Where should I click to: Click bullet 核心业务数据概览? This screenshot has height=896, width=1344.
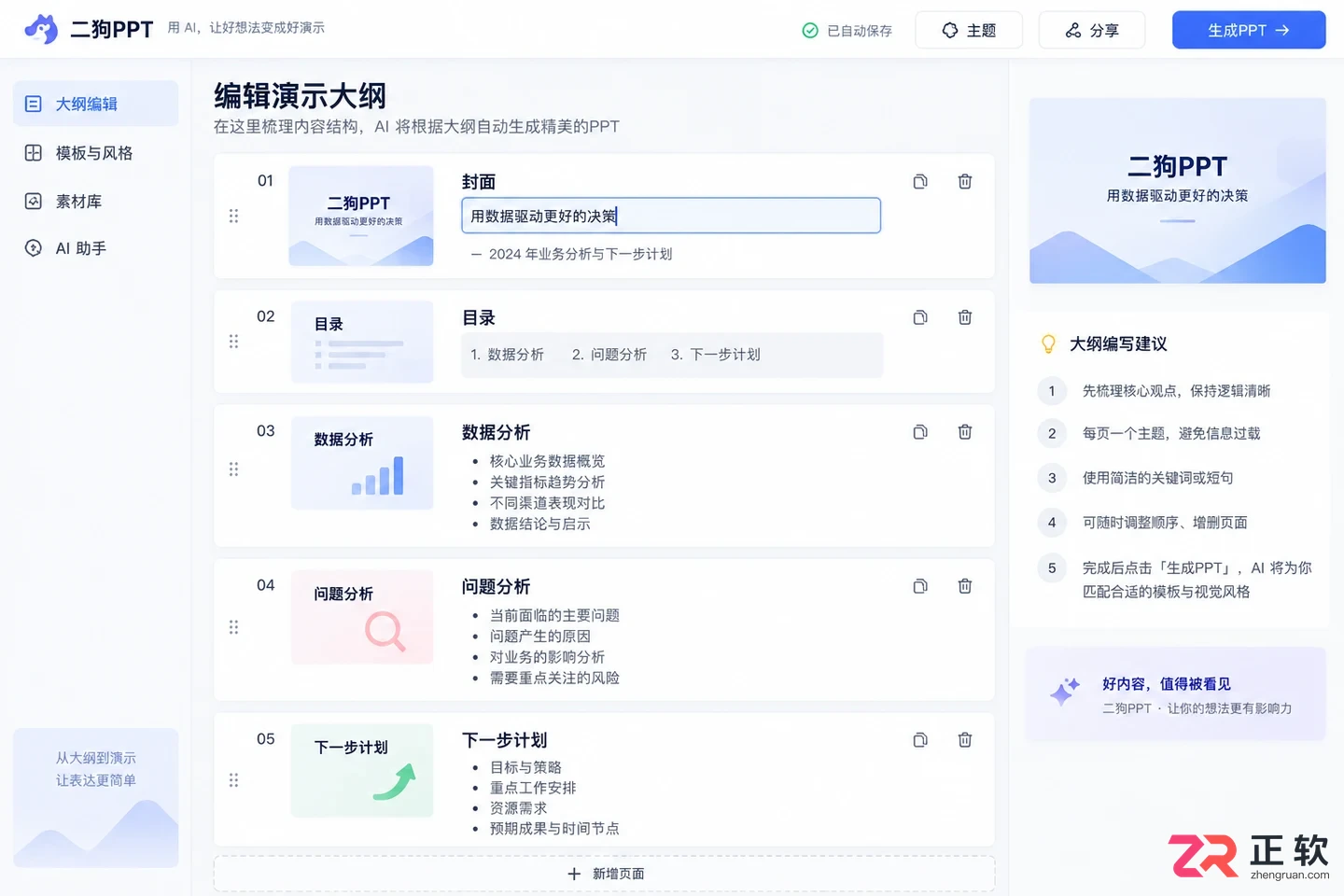pyautogui.click(x=547, y=461)
